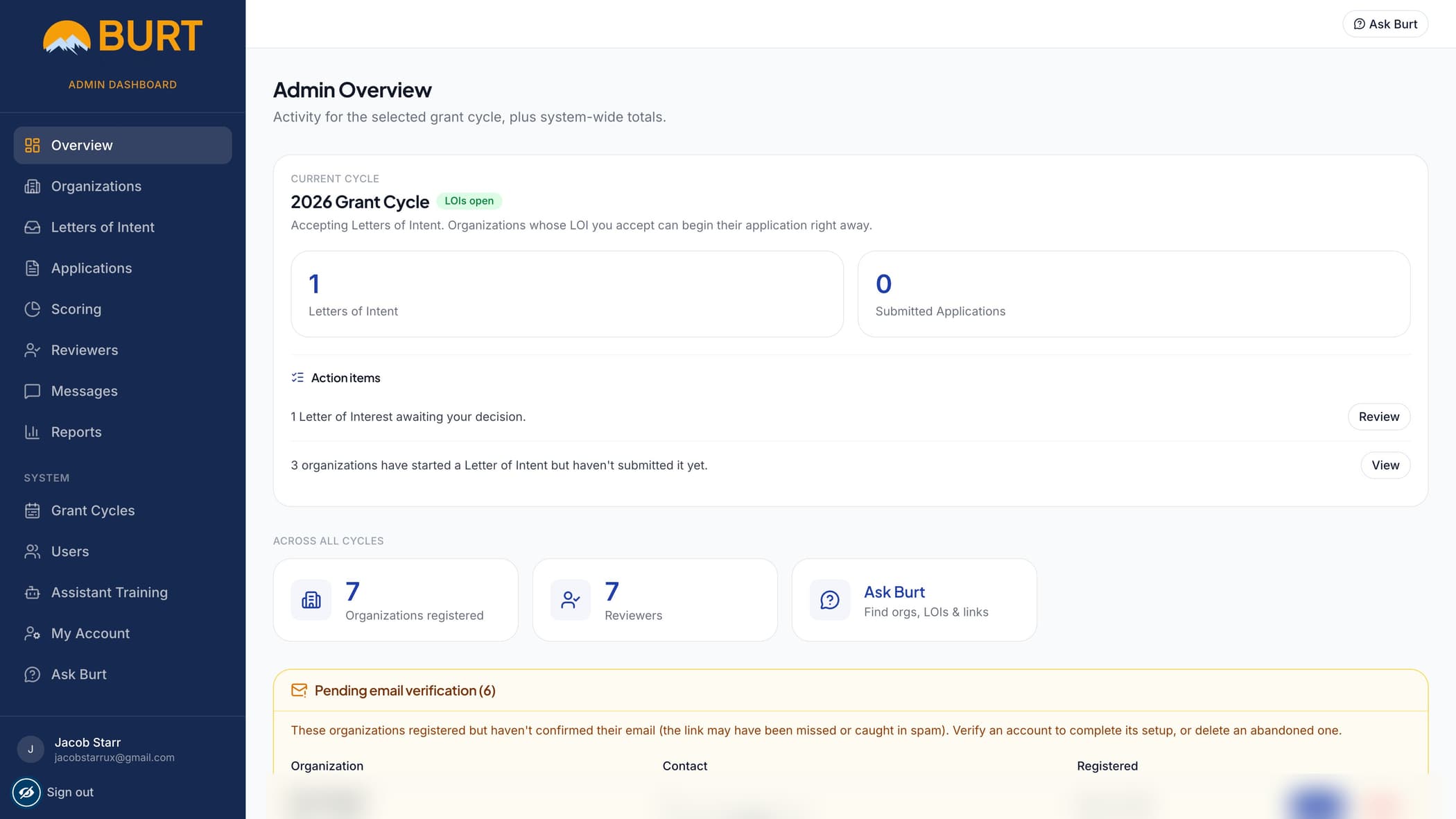Open the Overview menu item

tap(123, 145)
